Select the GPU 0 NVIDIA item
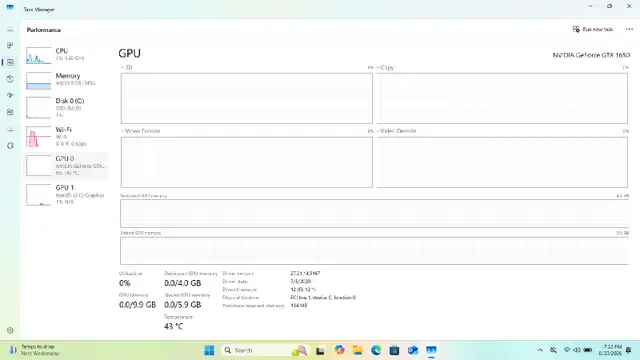Screen dimensions: 640x360 pos(66,166)
